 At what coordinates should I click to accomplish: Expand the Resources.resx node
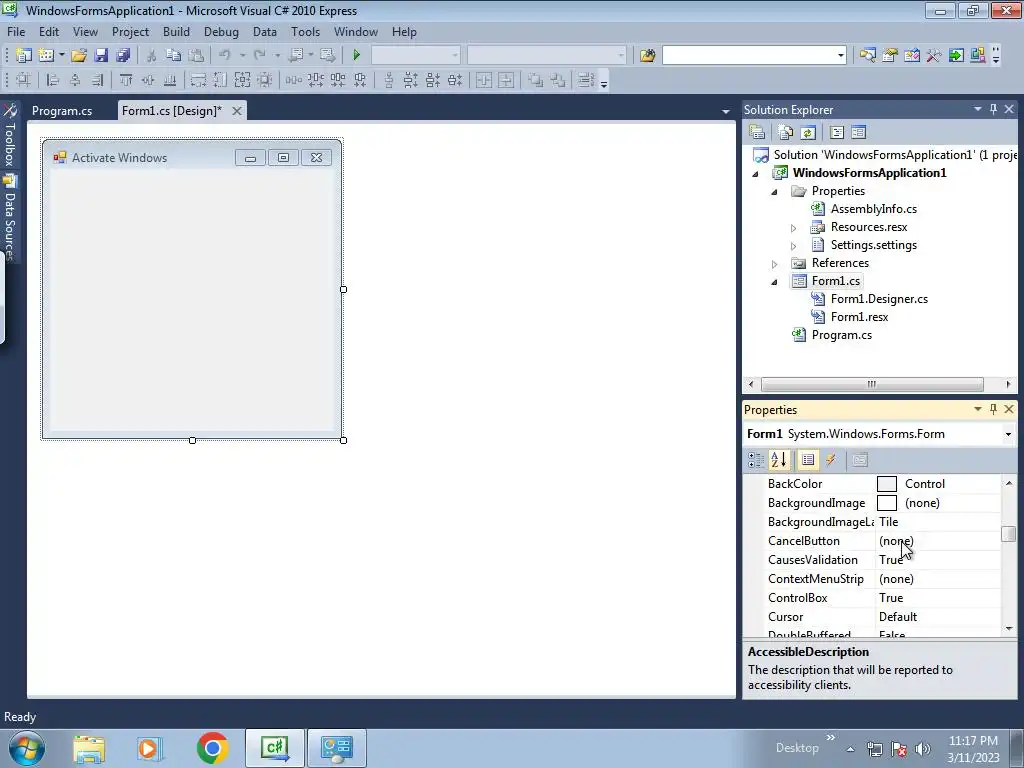pos(793,228)
